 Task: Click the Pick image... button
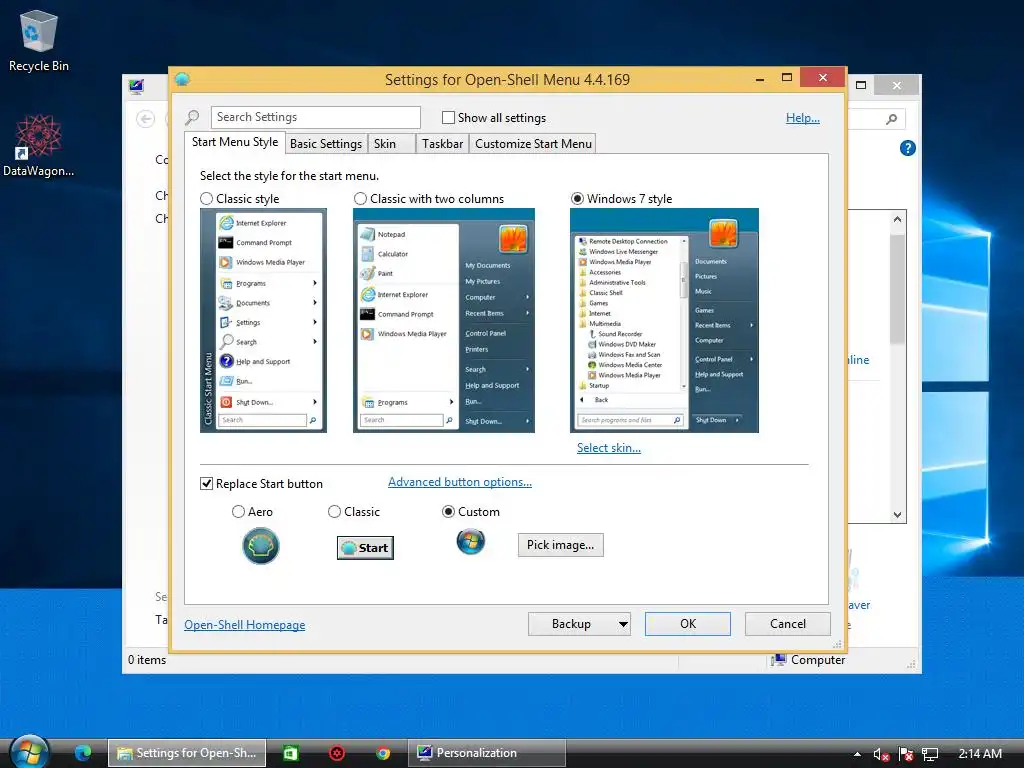560,545
